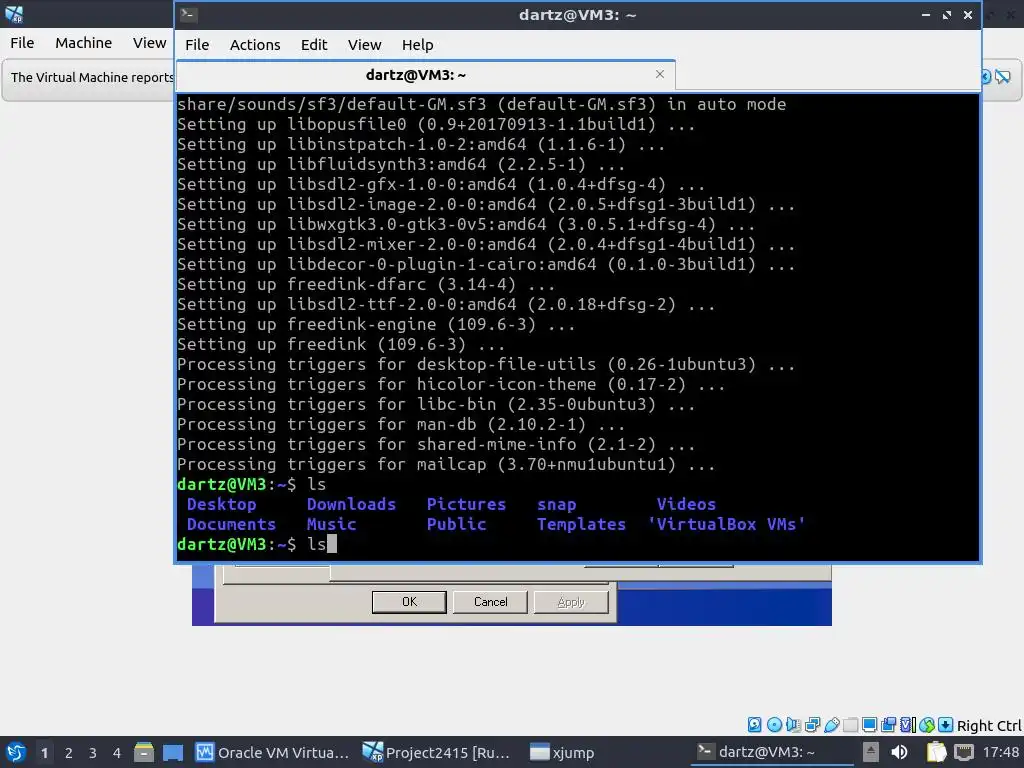
Task: Click the 'Processing triggers for man-db' line
Action: (400, 424)
